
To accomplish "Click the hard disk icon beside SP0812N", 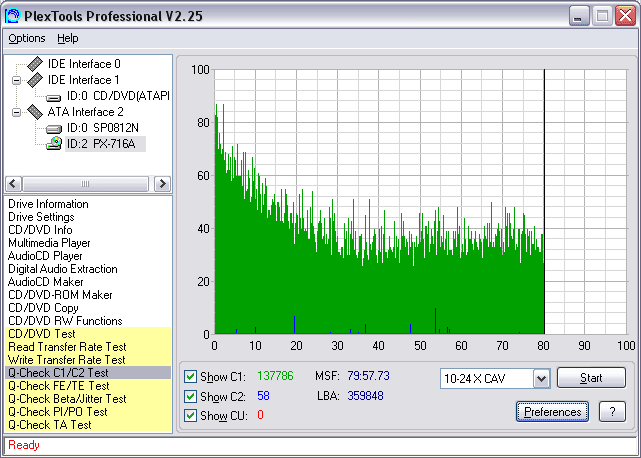I will point(54,129).
